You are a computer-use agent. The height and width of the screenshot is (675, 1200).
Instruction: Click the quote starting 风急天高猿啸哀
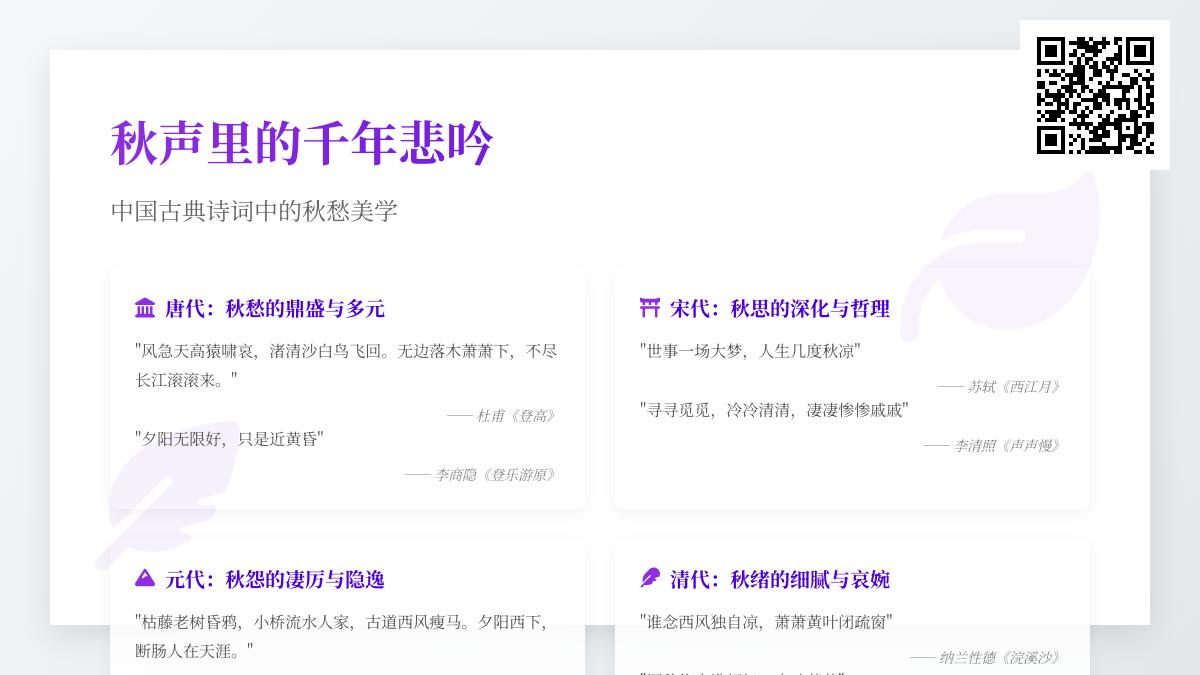[x=347, y=365]
